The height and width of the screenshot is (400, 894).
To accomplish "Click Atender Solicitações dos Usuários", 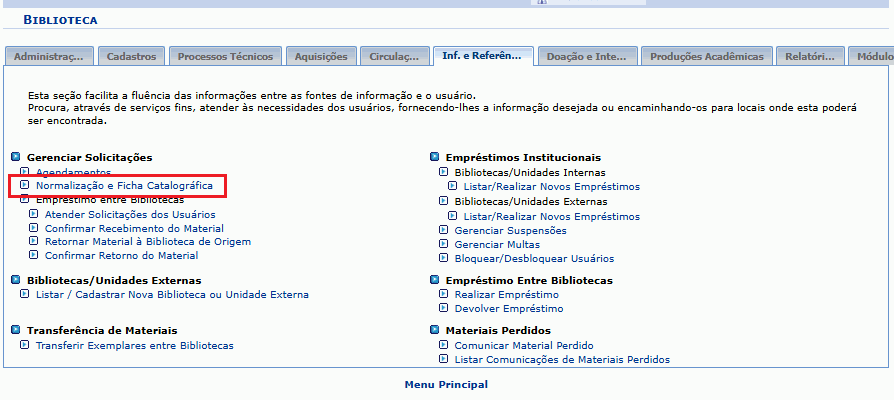I will coord(129,214).
